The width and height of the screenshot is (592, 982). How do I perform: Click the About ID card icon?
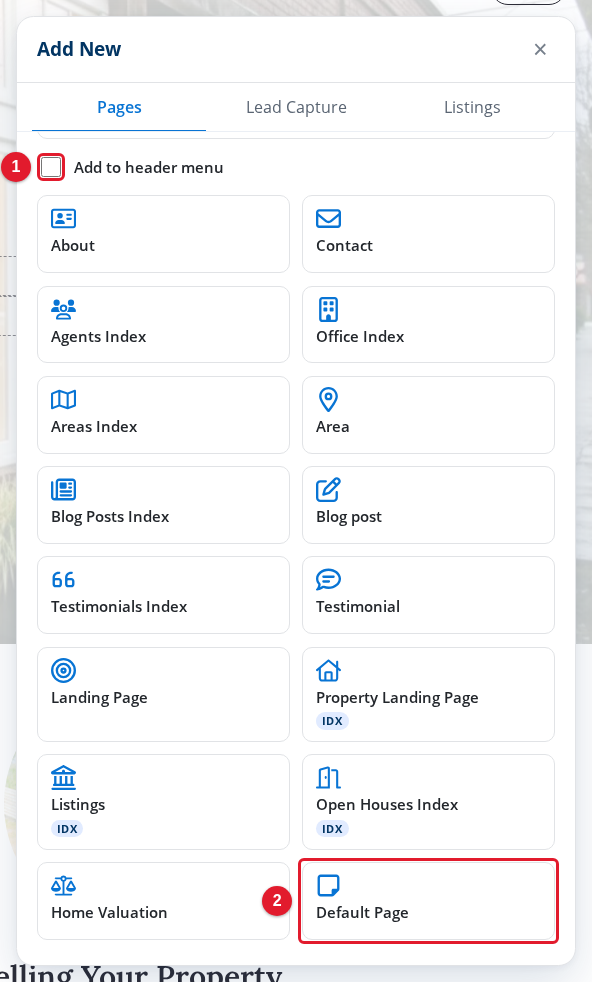tap(63, 219)
